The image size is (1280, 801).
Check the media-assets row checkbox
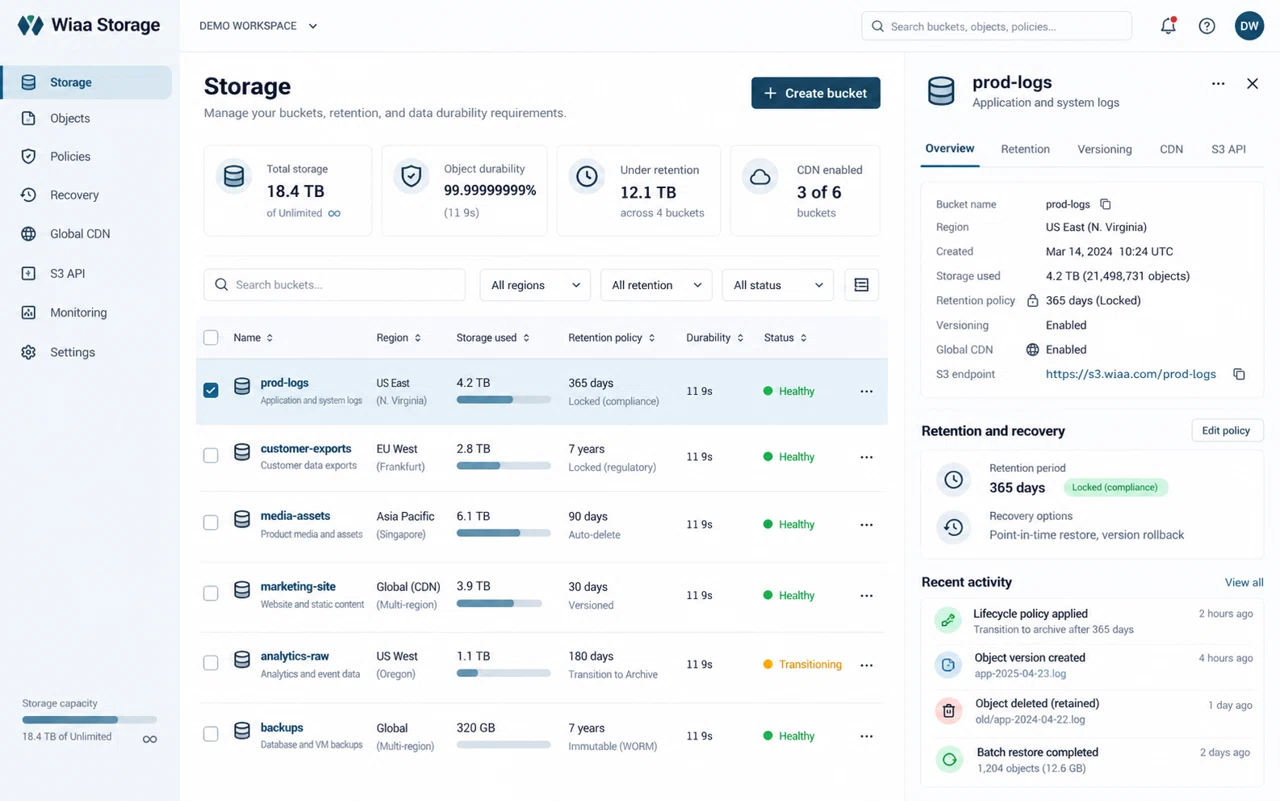[x=210, y=523]
